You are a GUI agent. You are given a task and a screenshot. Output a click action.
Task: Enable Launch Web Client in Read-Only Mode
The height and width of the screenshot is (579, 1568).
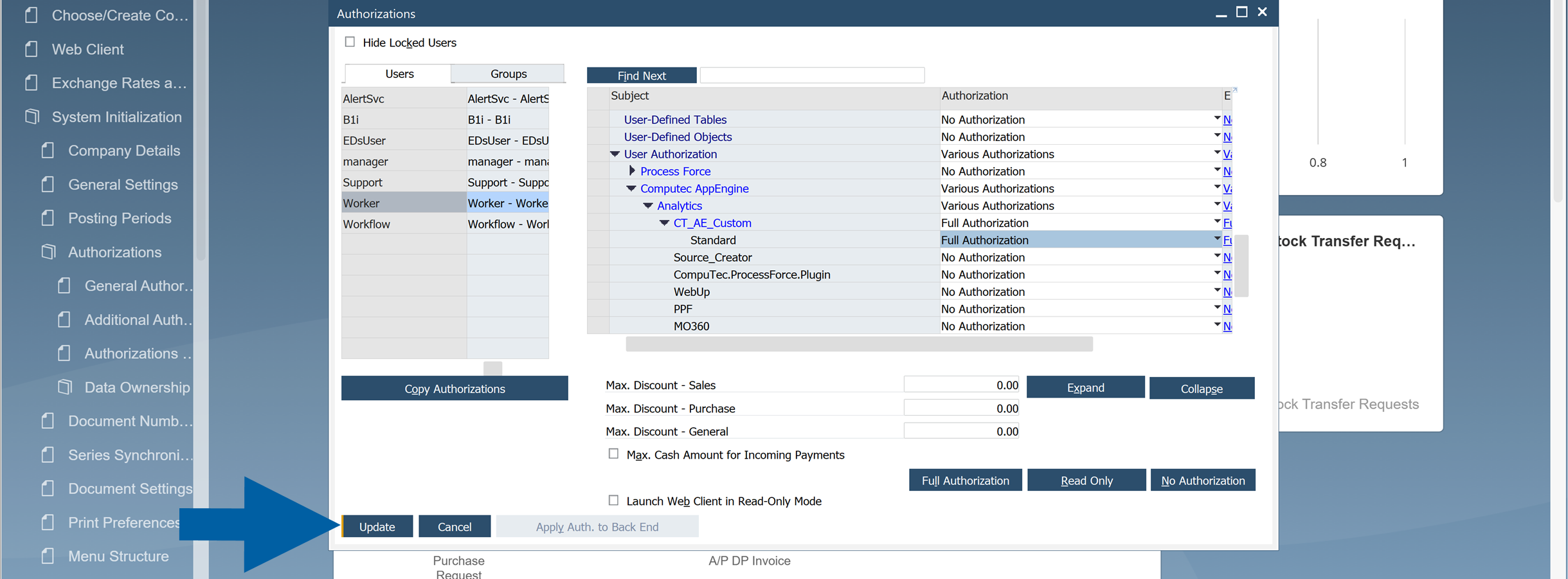click(x=613, y=500)
